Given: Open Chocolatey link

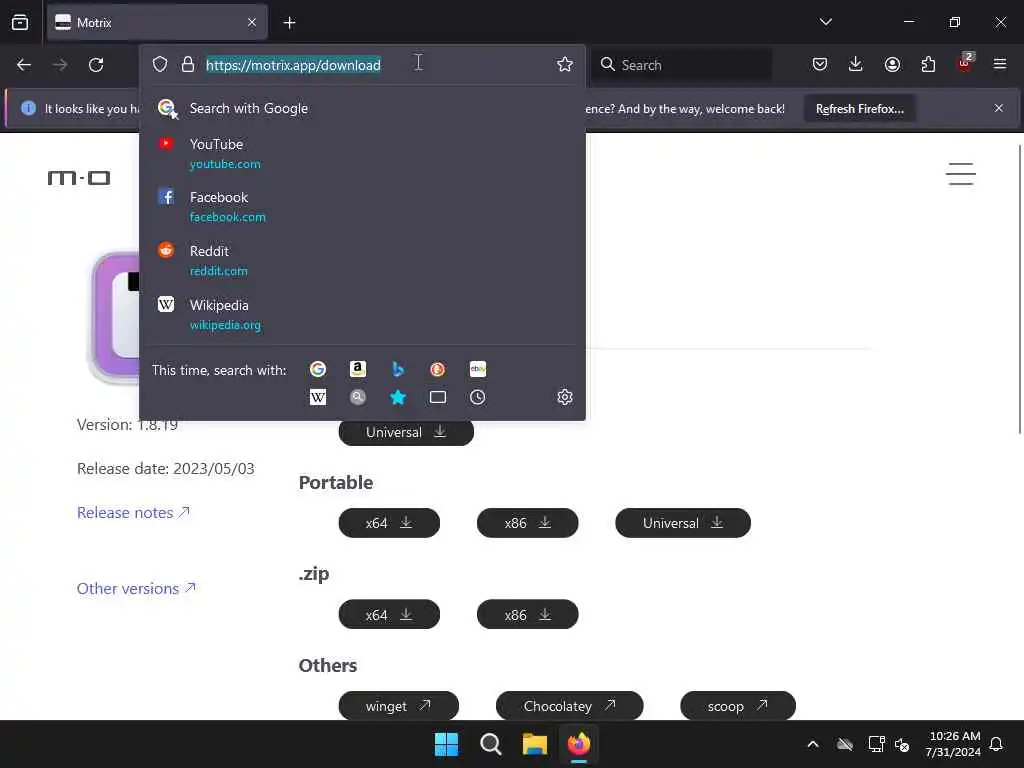Looking at the screenshot, I should (569, 706).
